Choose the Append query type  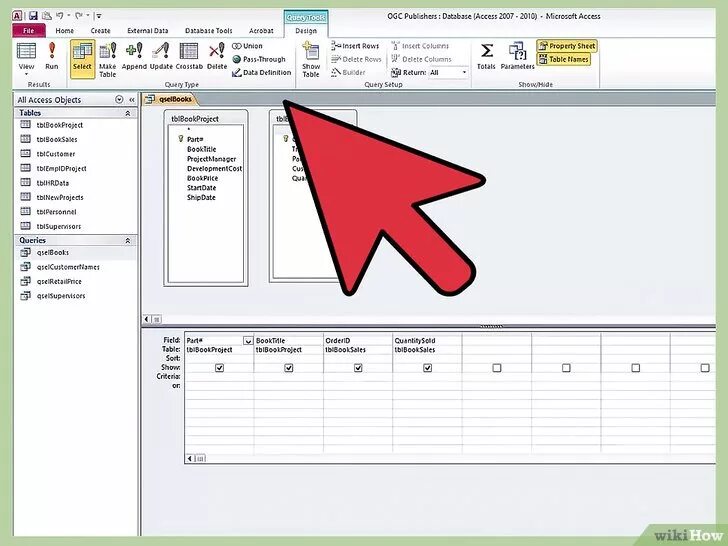coord(134,56)
